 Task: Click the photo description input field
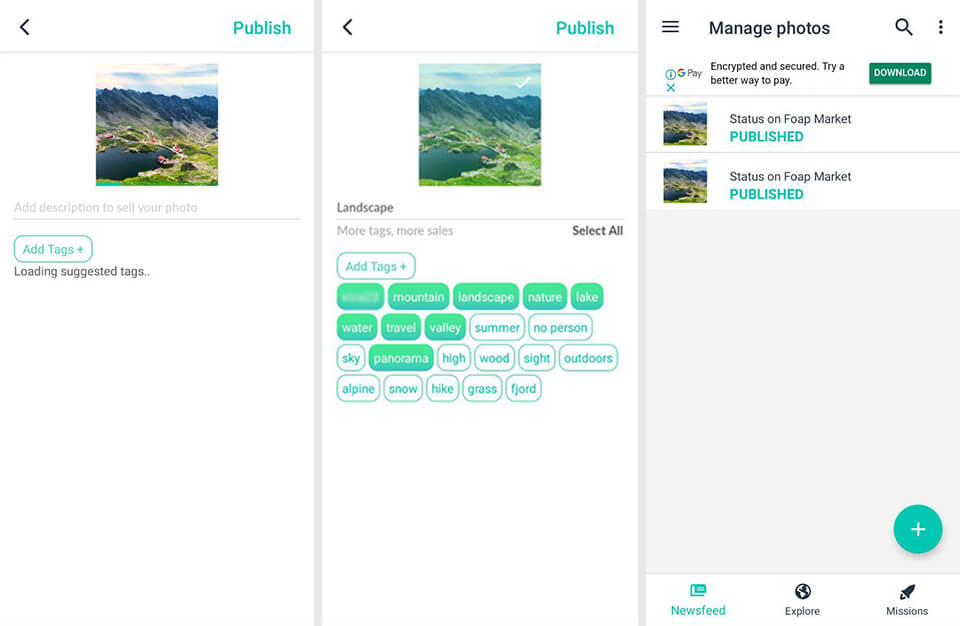(155, 207)
